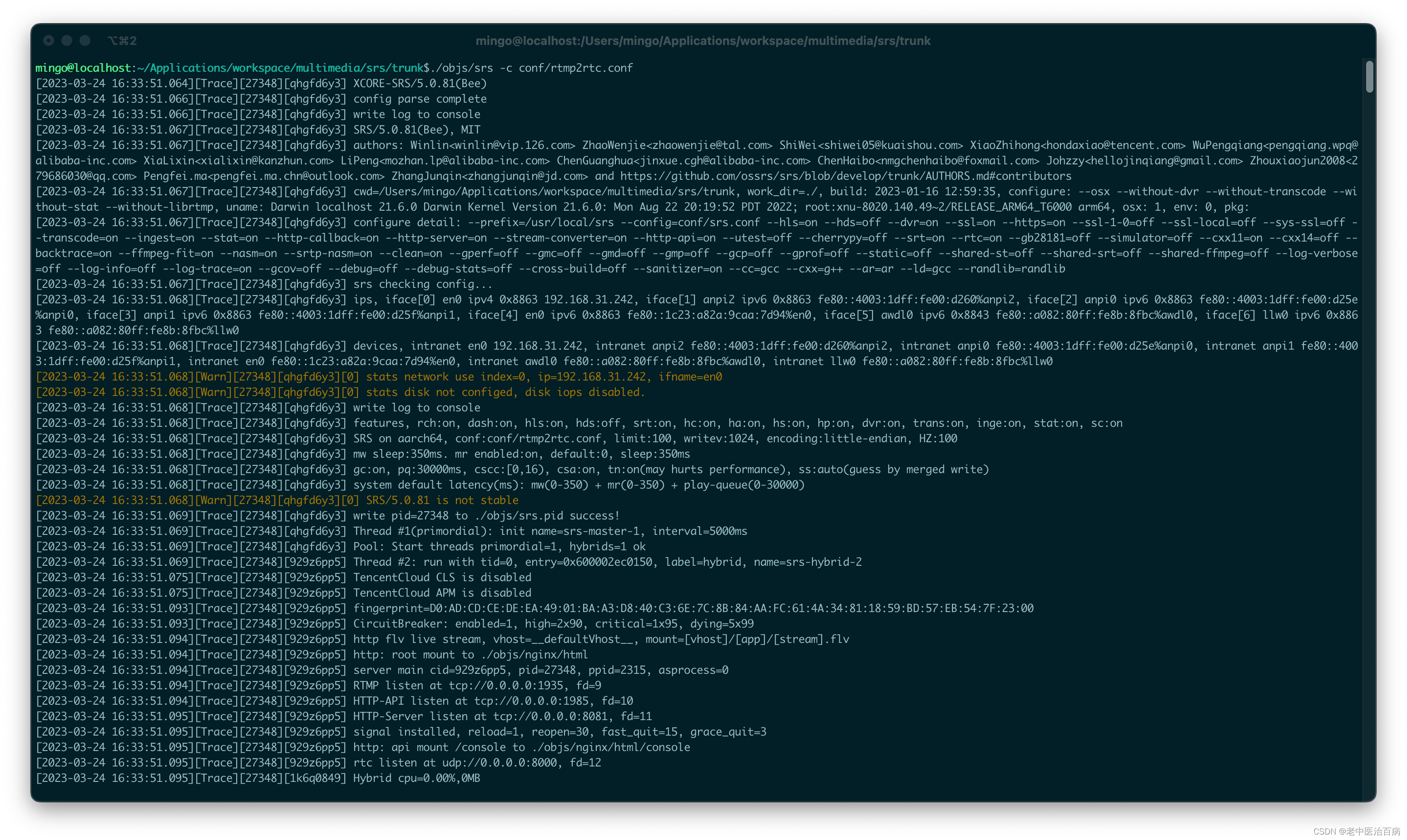Click the ./objs/srs -c conf/rtmp2rtc.conf command
The image size is (1407, 840).
(532, 68)
